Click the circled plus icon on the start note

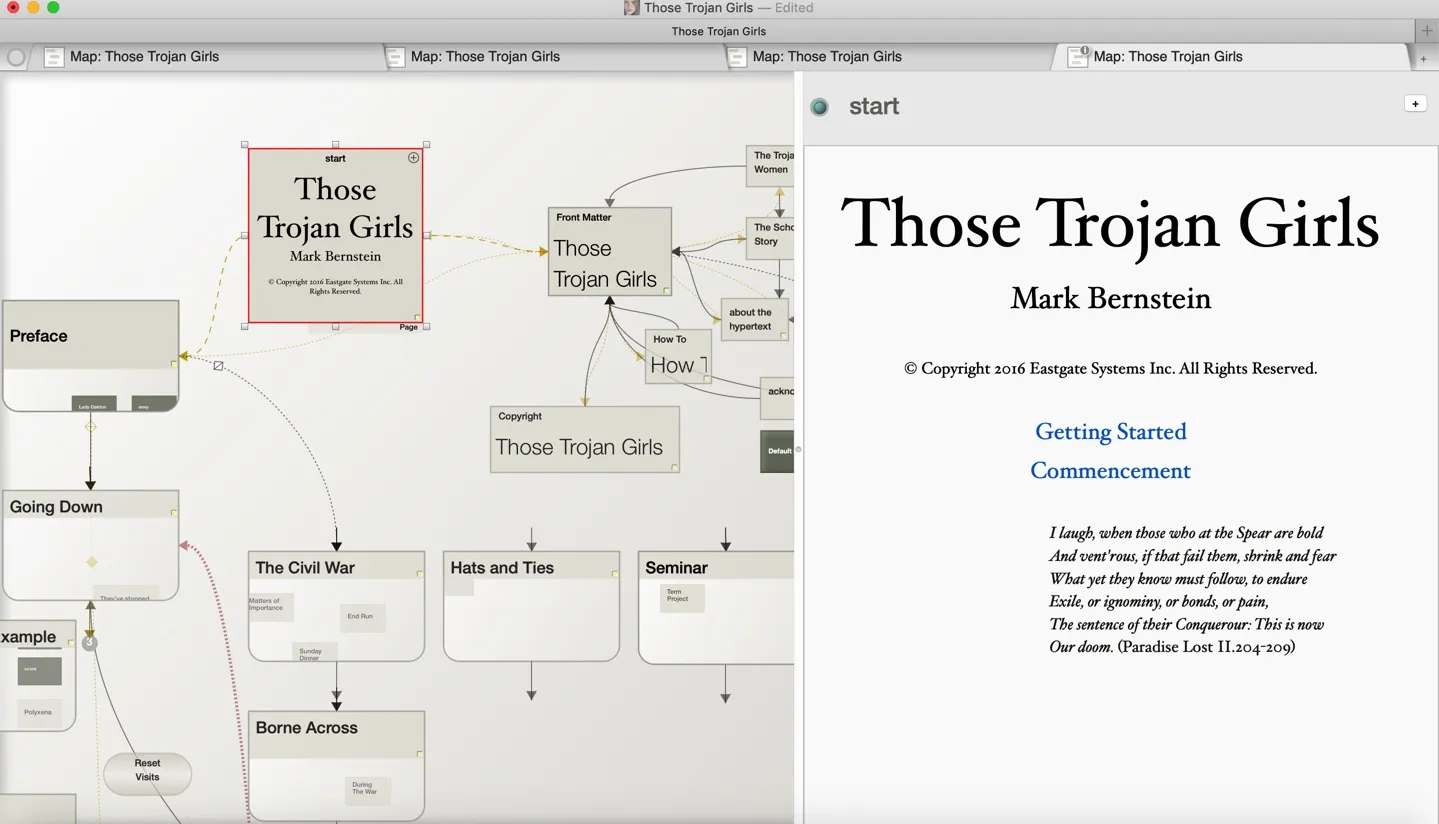click(413, 158)
